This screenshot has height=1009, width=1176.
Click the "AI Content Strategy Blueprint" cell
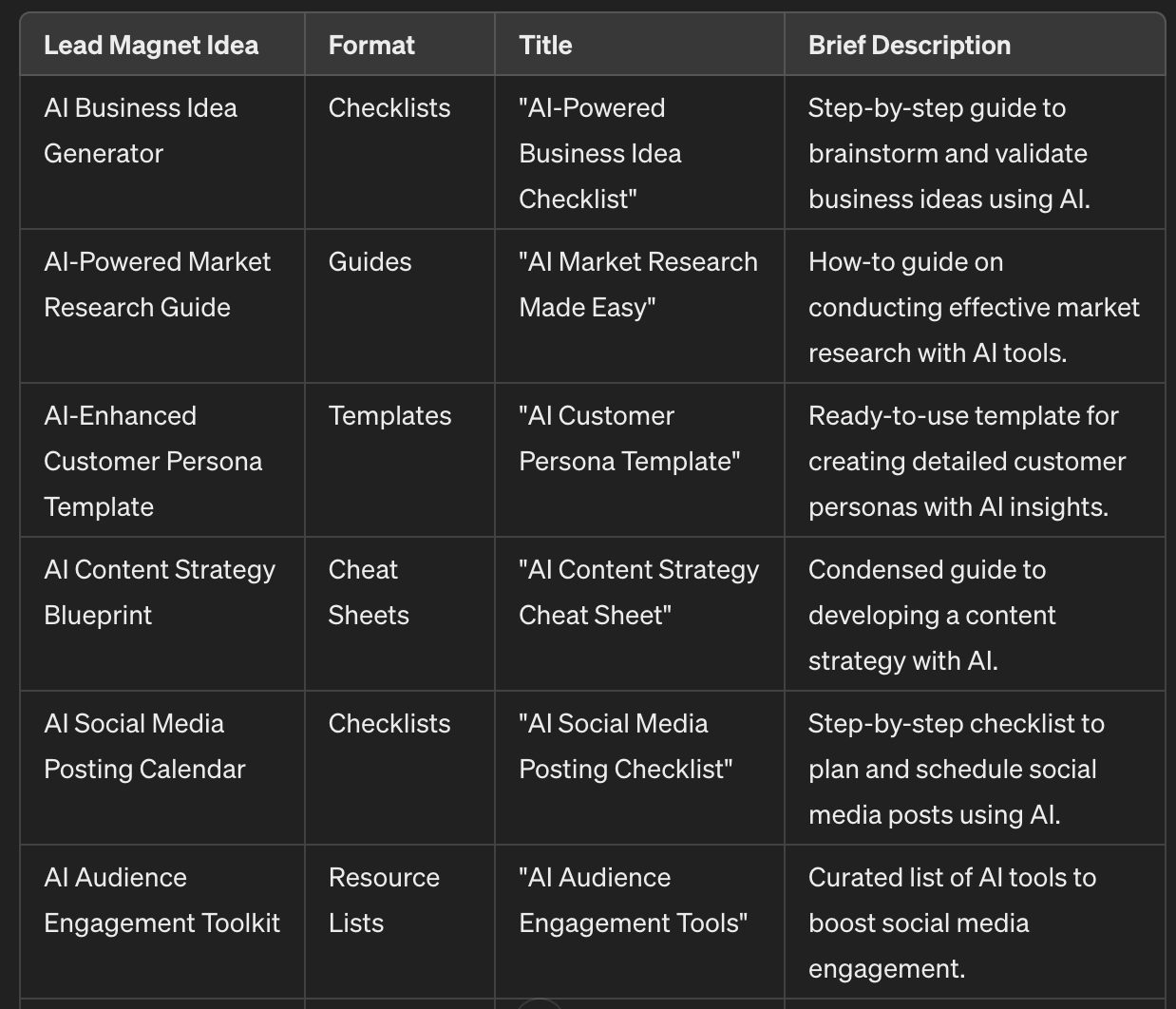[159, 593]
